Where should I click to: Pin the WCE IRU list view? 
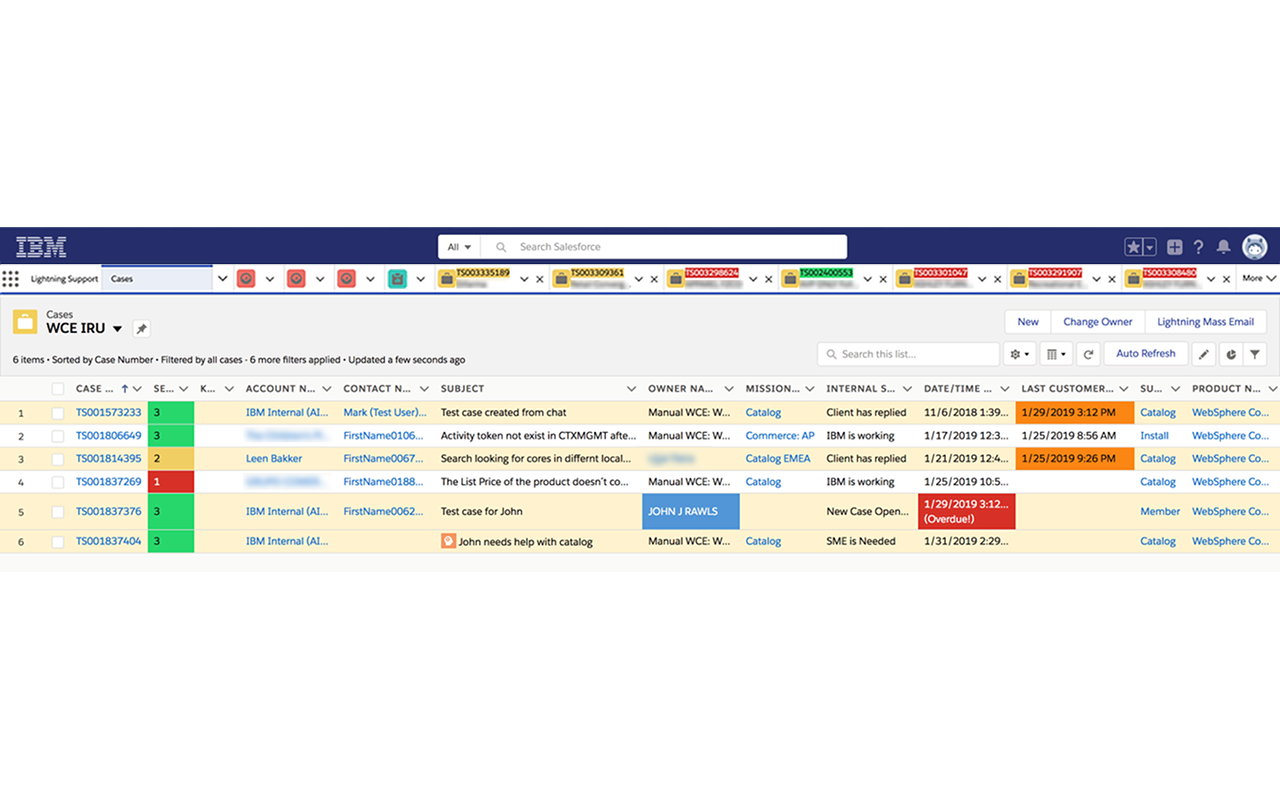[x=141, y=329]
